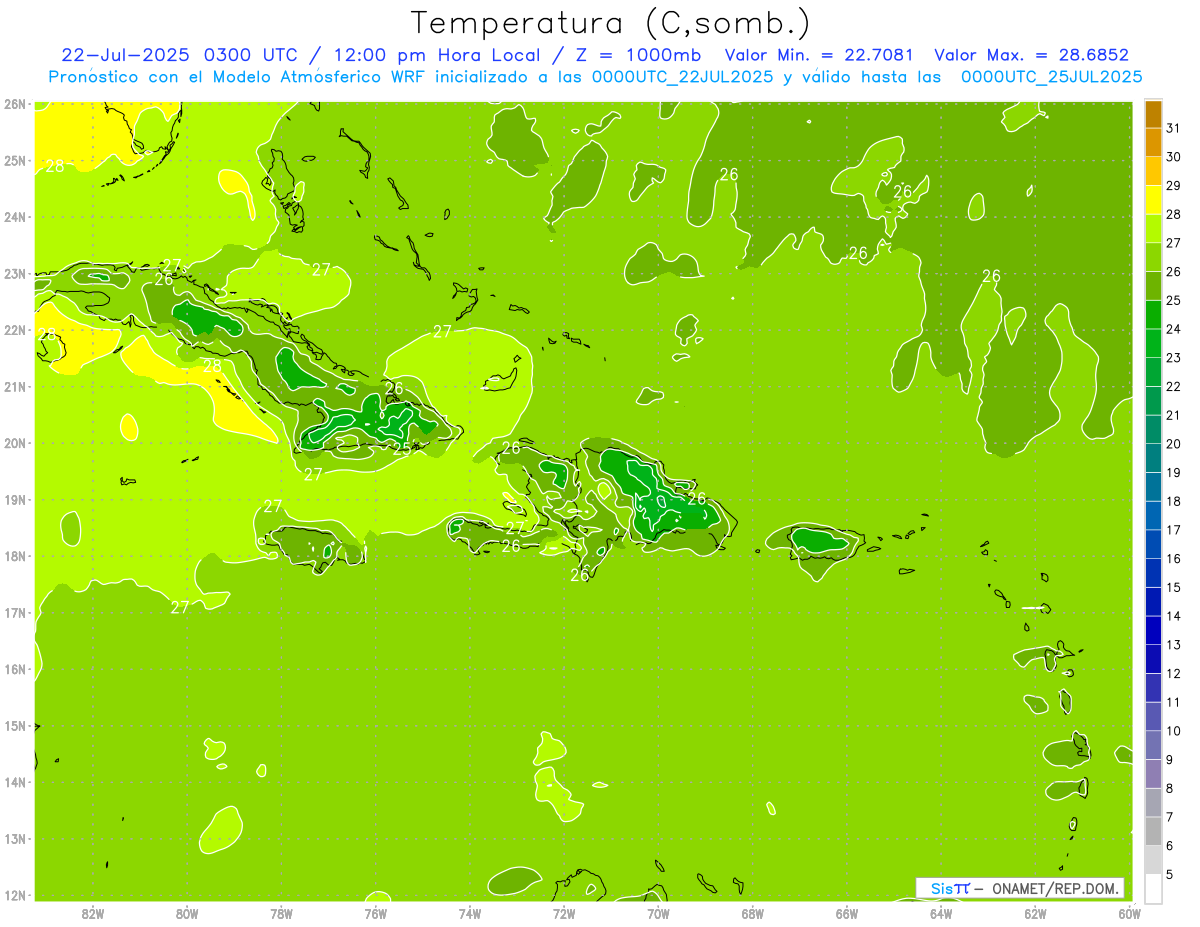Click the "26N" latitude axis label

point(14,104)
